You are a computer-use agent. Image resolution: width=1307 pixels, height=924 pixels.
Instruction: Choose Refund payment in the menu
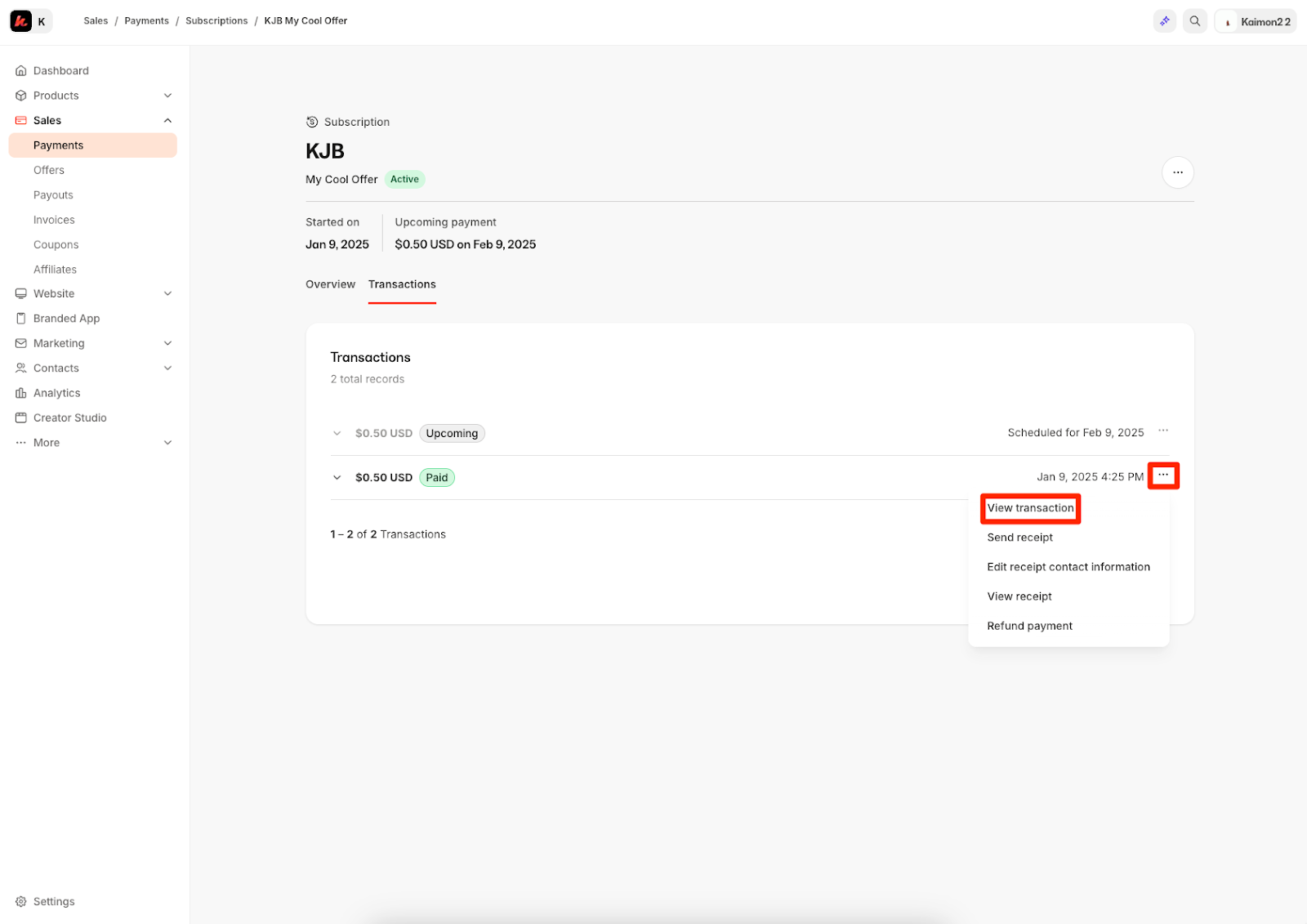coord(1029,626)
